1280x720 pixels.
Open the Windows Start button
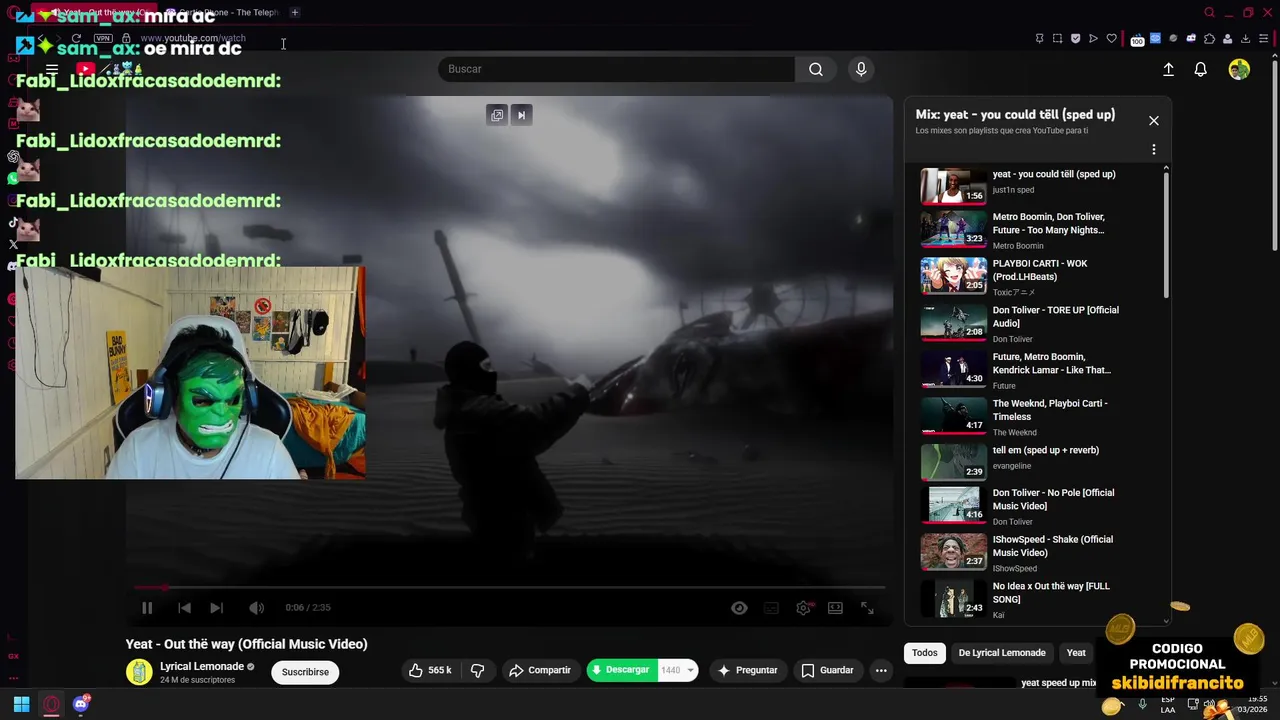(21, 704)
